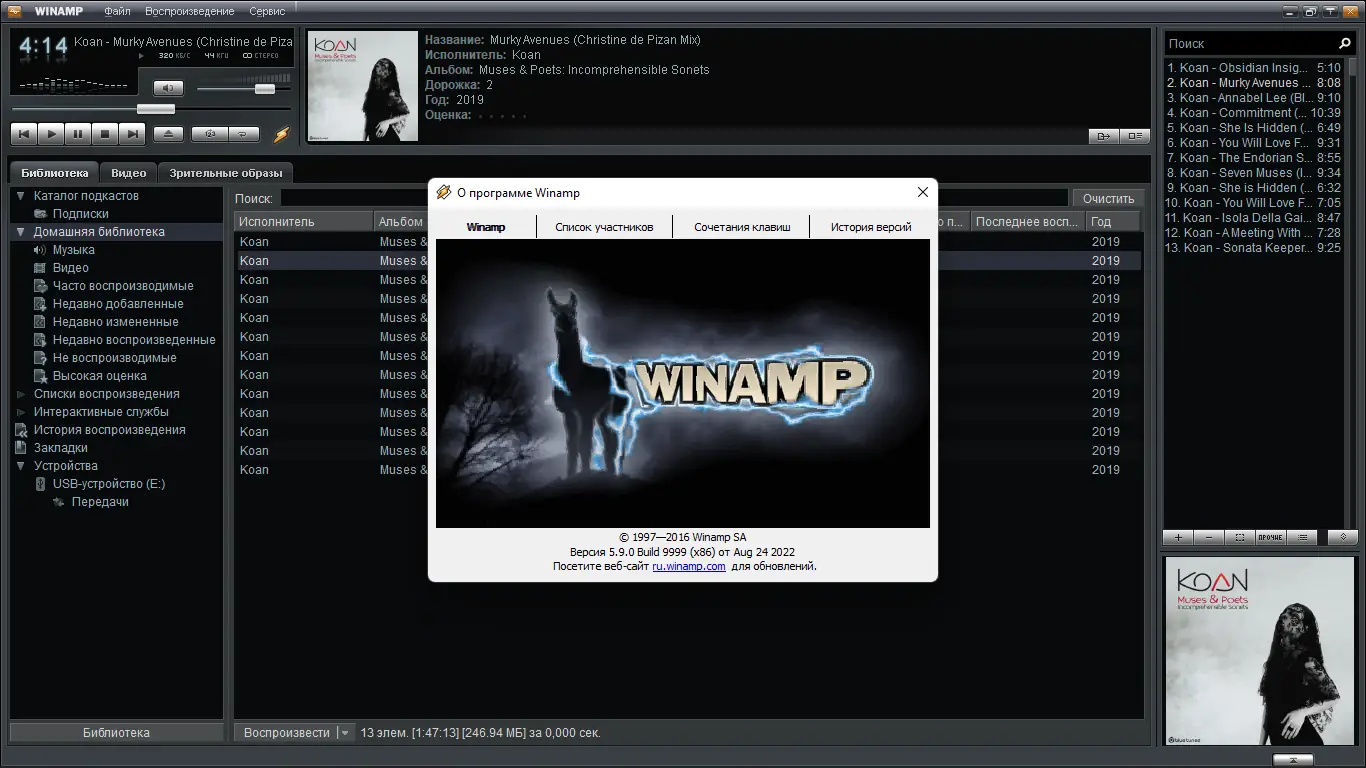Open the playlist list management button

pyautogui.click(x=1302, y=537)
